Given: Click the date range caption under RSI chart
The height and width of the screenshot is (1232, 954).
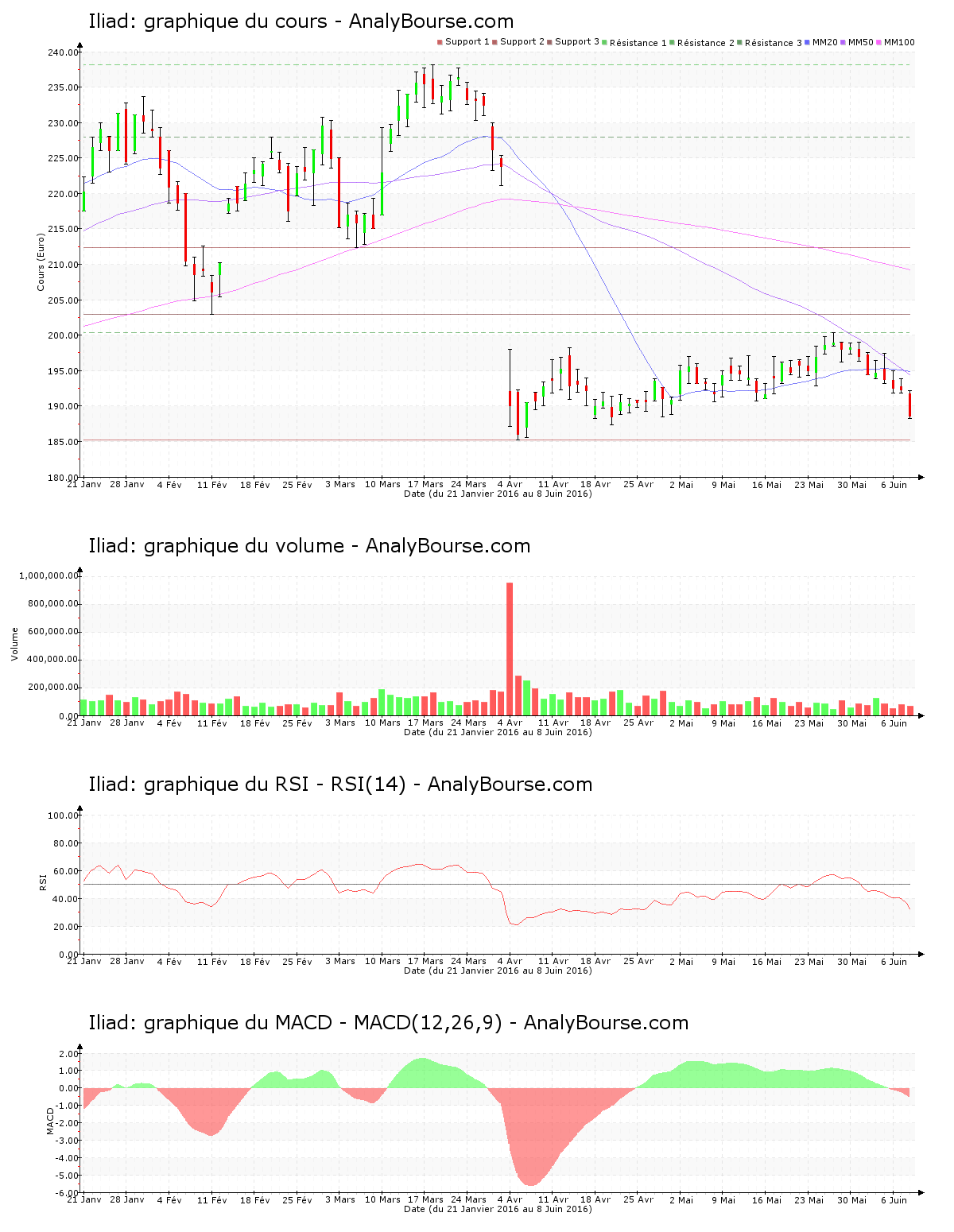Looking at the screenshot, I should pos(498,970).
